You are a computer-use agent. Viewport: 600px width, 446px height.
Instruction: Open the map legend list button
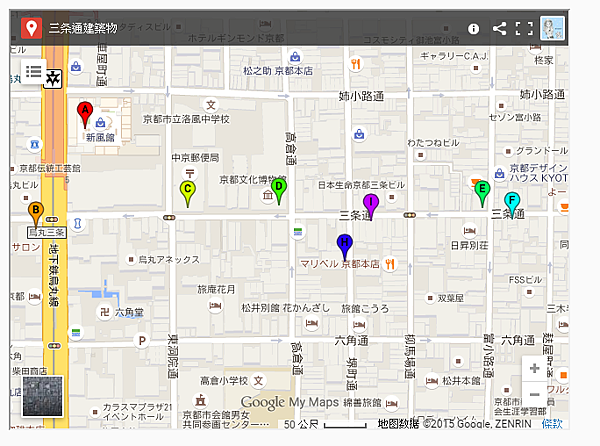tap(33, 71)
